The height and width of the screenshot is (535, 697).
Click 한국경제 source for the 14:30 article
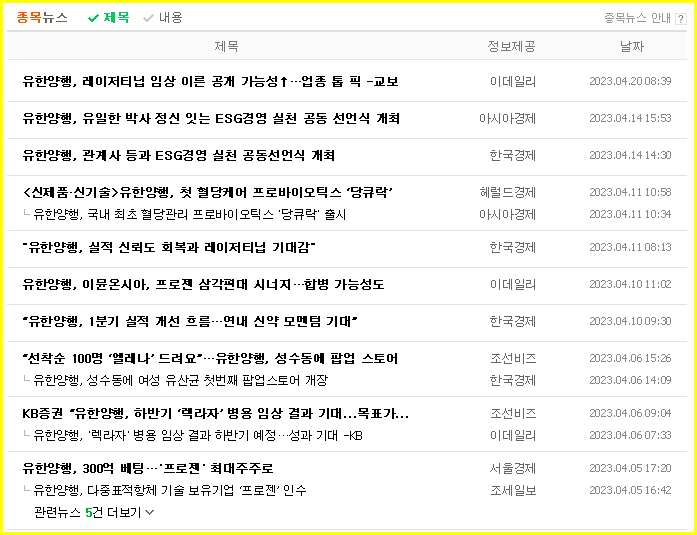tap(513, 155)
